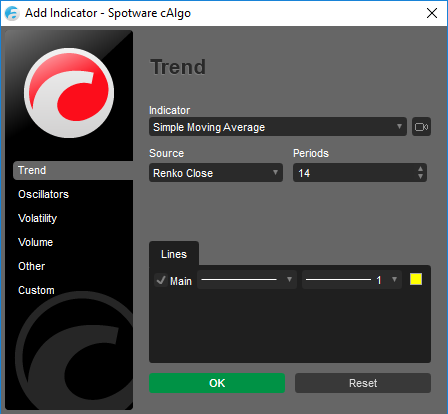The image size is (448, 414).
Task: Click the large red cAlgo logo
Action: (x=69, y=93)
